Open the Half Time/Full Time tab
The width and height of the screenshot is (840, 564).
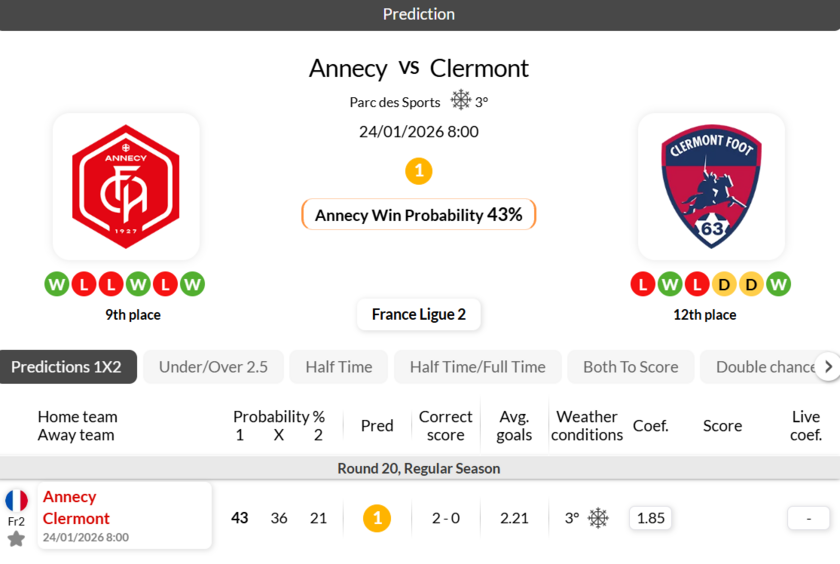pos(478,367)
